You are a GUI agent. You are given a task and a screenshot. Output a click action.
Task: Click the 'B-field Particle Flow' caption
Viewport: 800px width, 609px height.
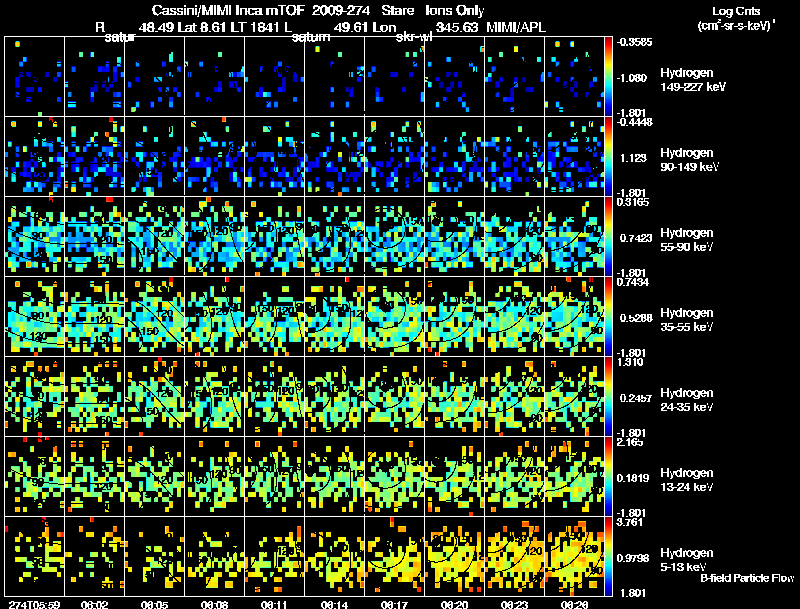[747, 578]
